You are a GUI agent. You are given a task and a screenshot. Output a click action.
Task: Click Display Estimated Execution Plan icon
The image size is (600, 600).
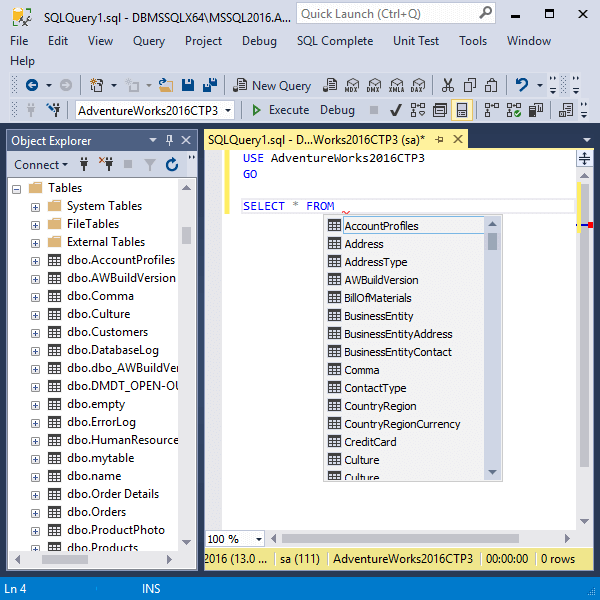coord(417,110)
